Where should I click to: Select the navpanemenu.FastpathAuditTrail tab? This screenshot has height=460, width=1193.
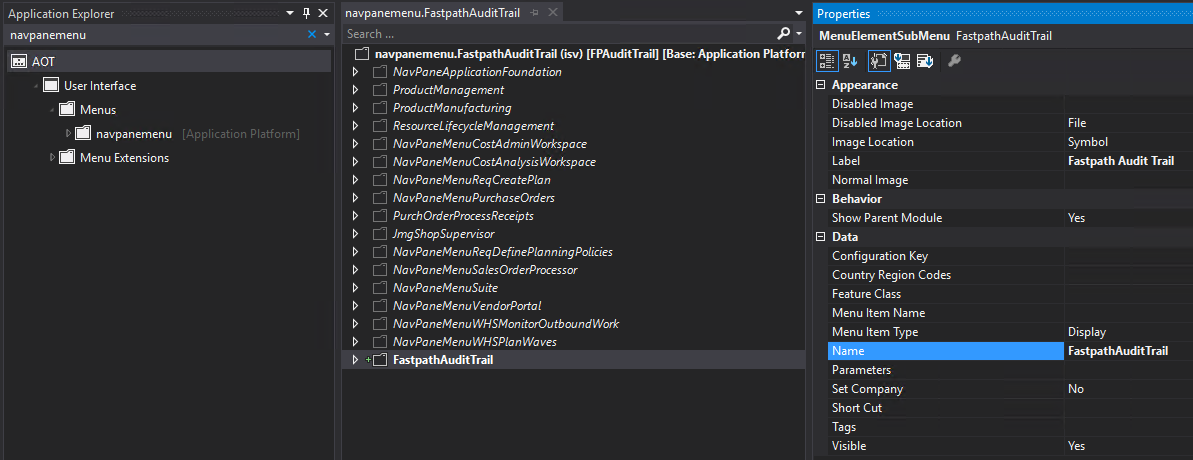(432, 13)
